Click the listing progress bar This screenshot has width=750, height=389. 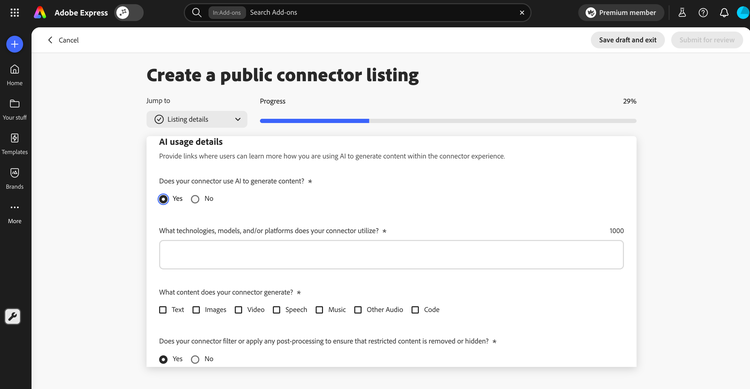pyautogui.click(x=448, y=121)
